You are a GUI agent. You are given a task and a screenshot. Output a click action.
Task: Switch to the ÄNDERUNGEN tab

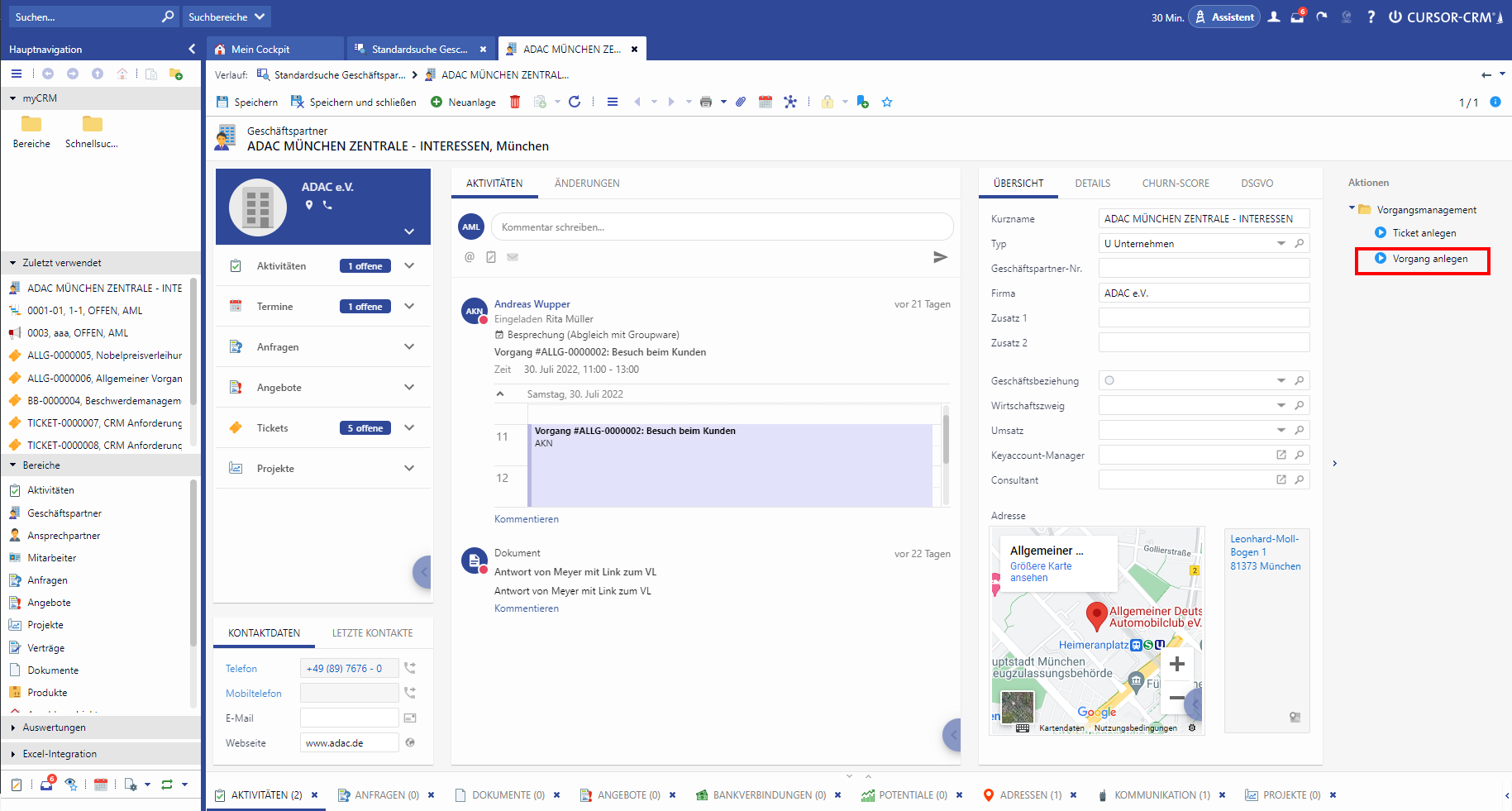[587, 184]
